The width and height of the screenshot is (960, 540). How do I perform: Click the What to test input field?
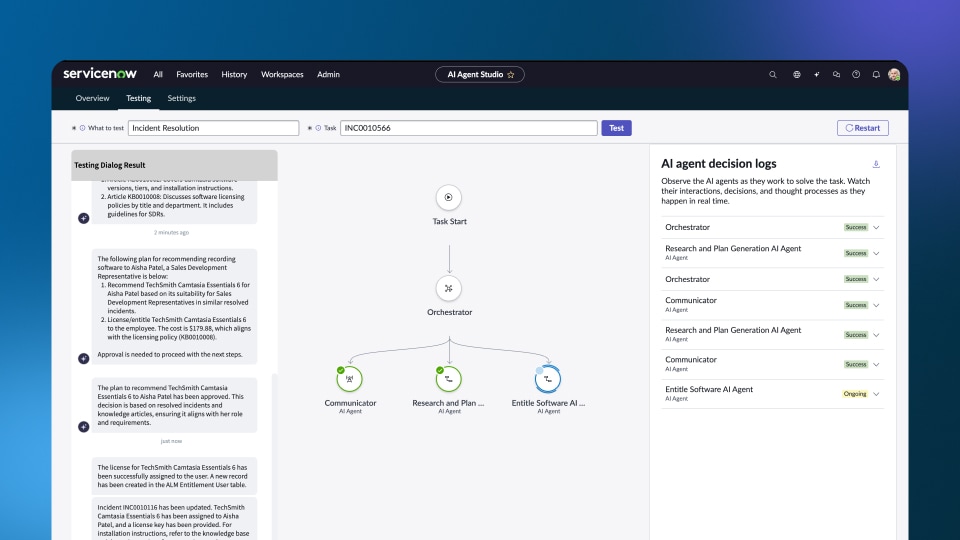coord(213,128)
